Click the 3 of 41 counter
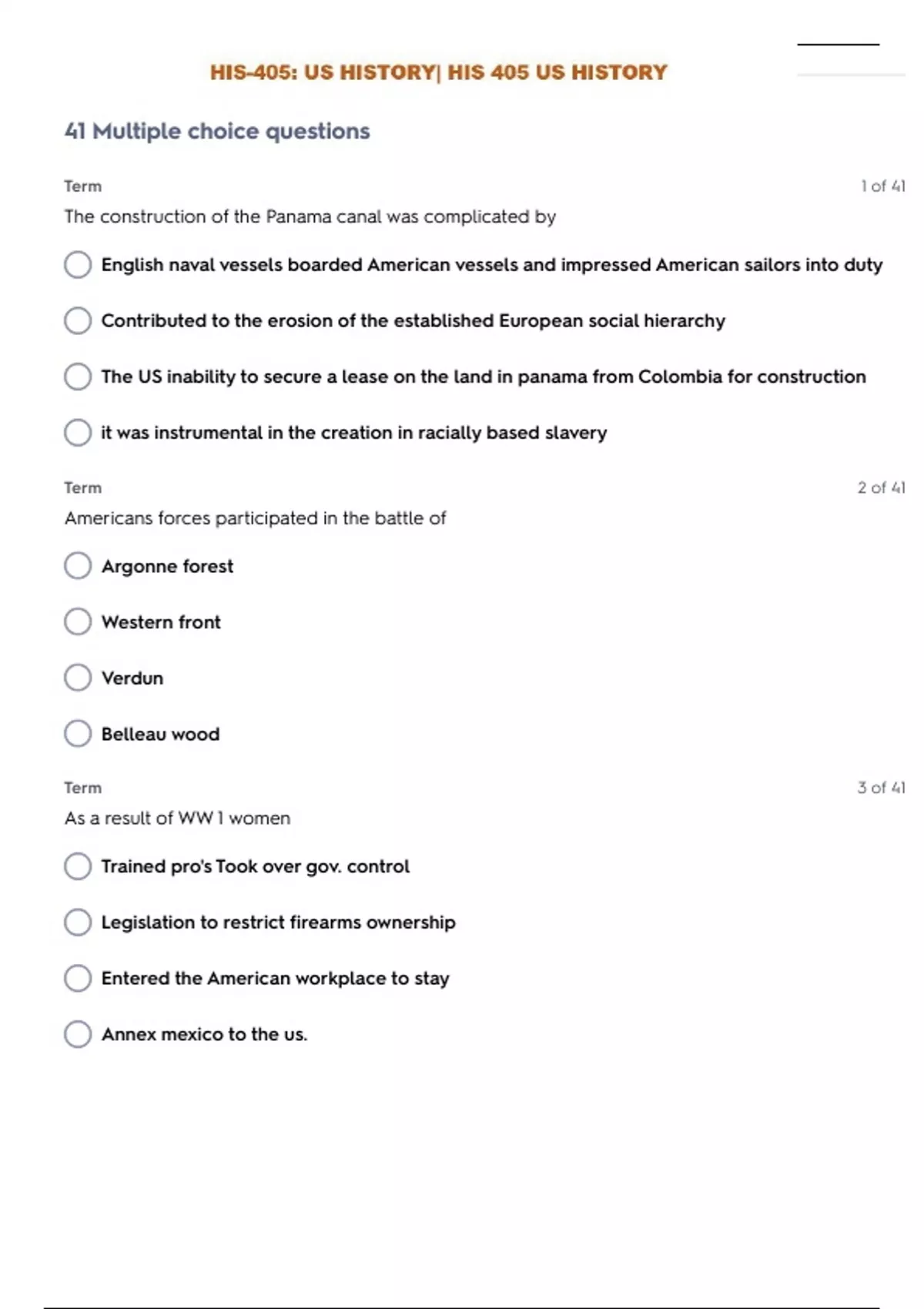 881,788
